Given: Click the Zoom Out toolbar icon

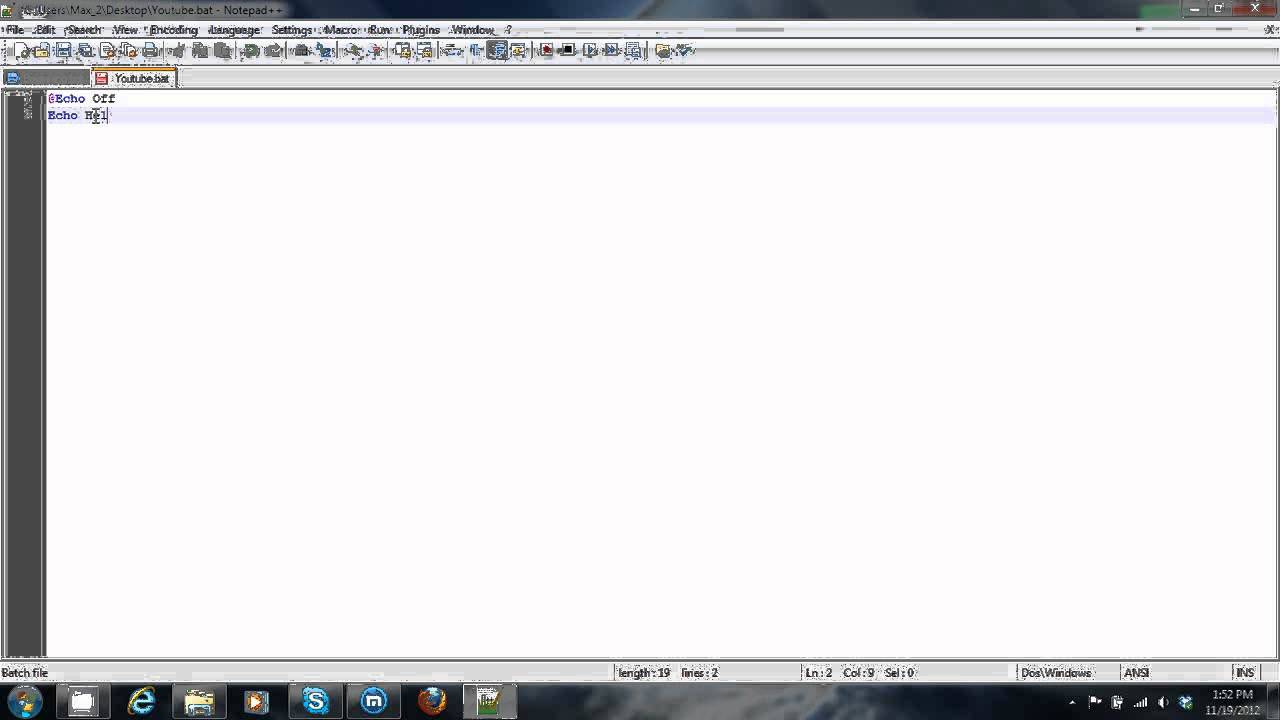Looking at the screenshot, I should tap(376, 50).
